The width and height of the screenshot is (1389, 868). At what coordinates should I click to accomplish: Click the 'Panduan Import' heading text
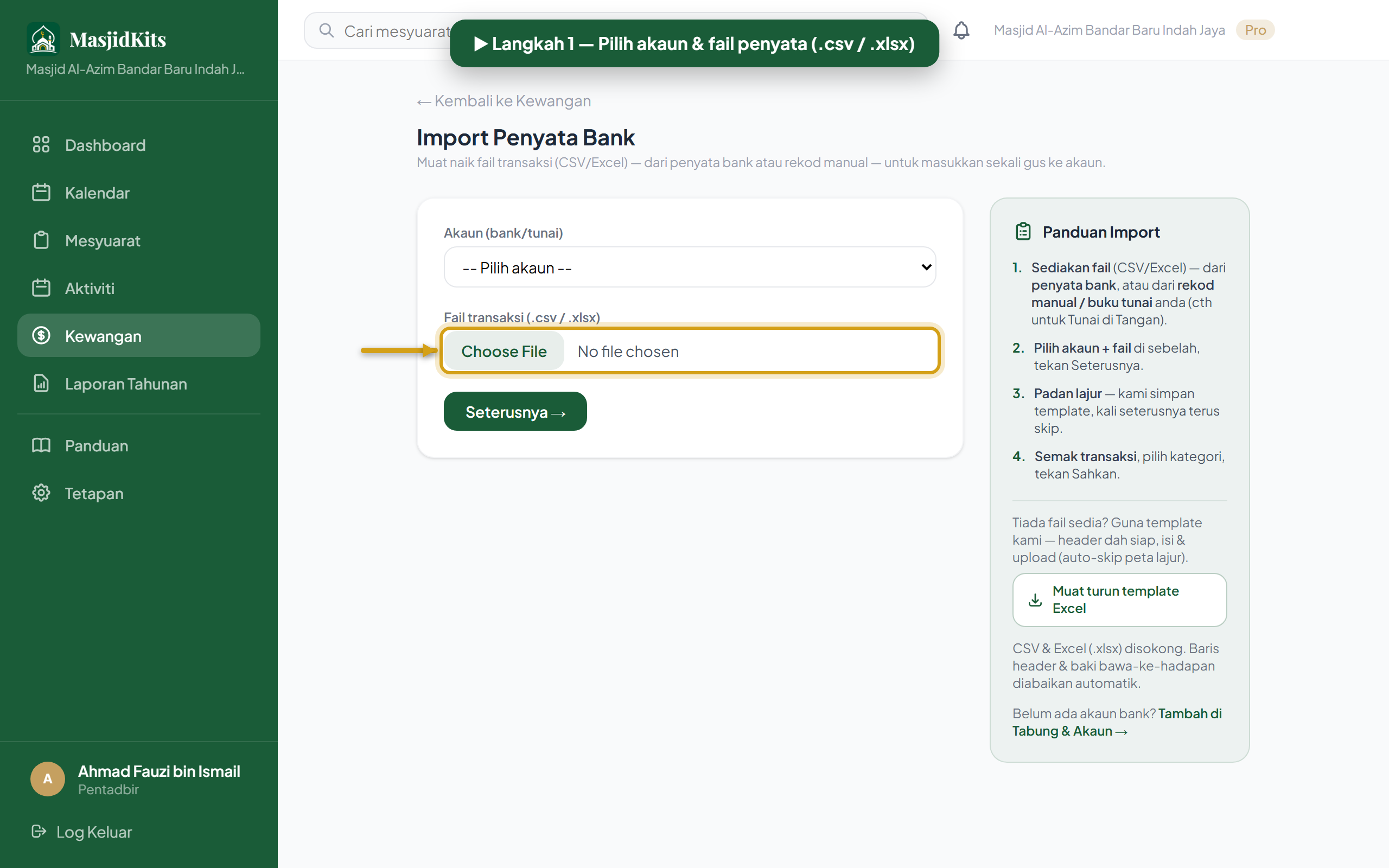tap(1101, 232)
